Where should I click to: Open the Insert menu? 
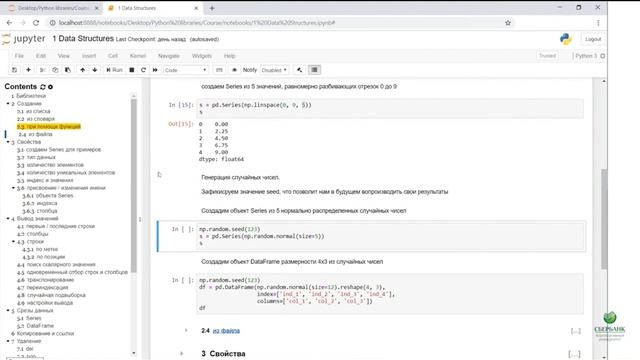(x=89, y=56)
